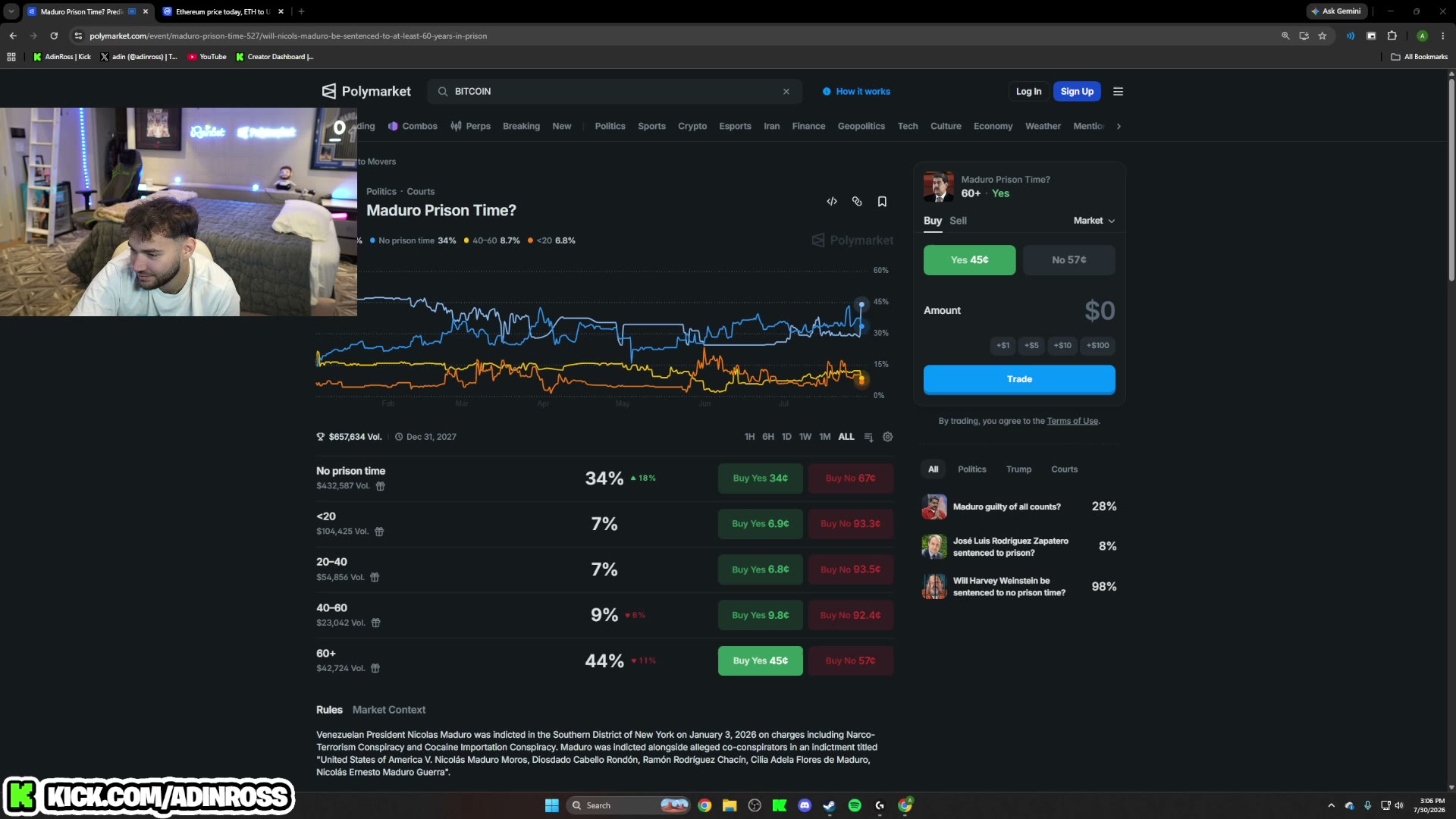1456x819 pixels.
Task: Open Discord from the taskbar
Action: pyautogui.click(x=805, y=805)
